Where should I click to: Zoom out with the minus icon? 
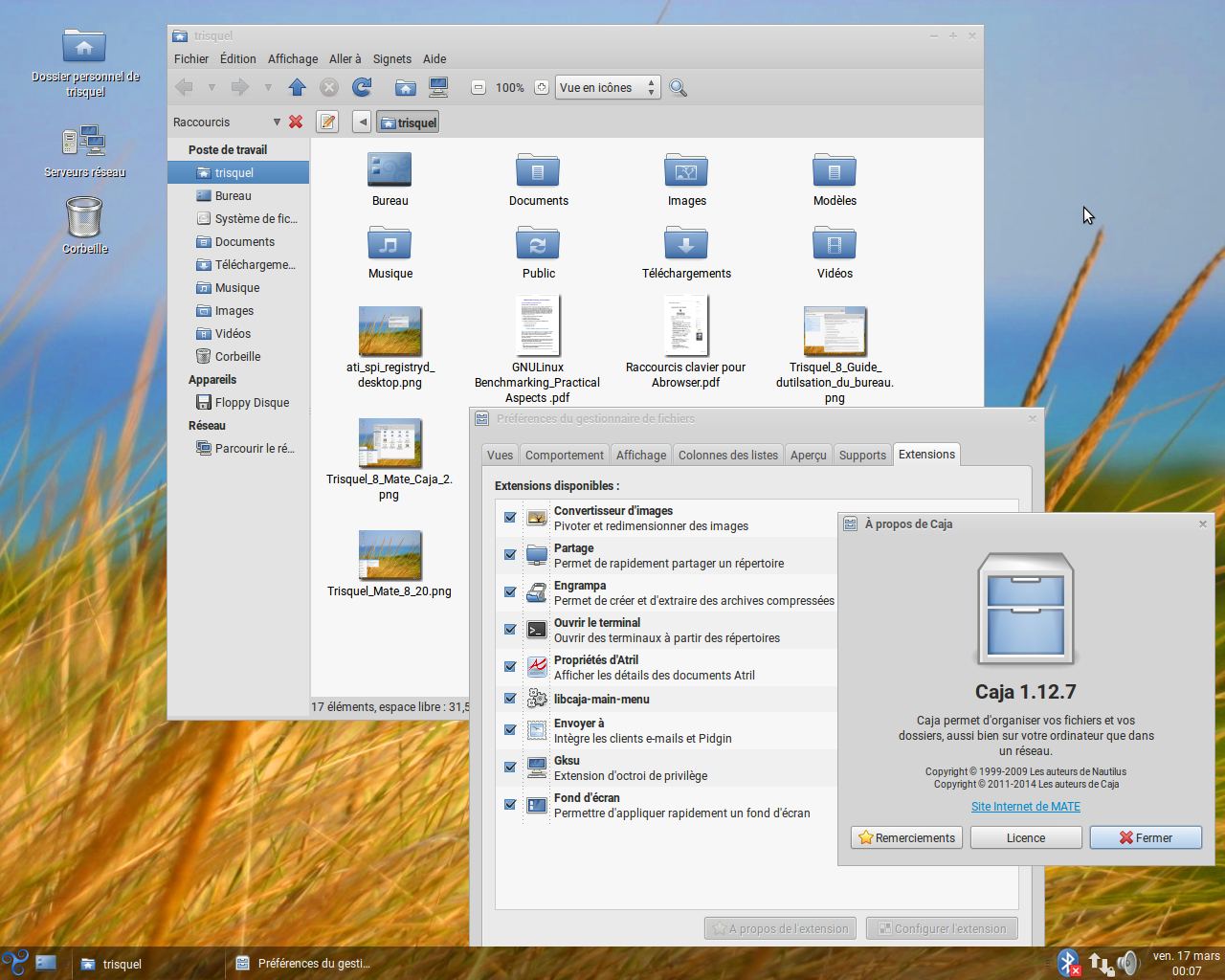tap(478, 87)
